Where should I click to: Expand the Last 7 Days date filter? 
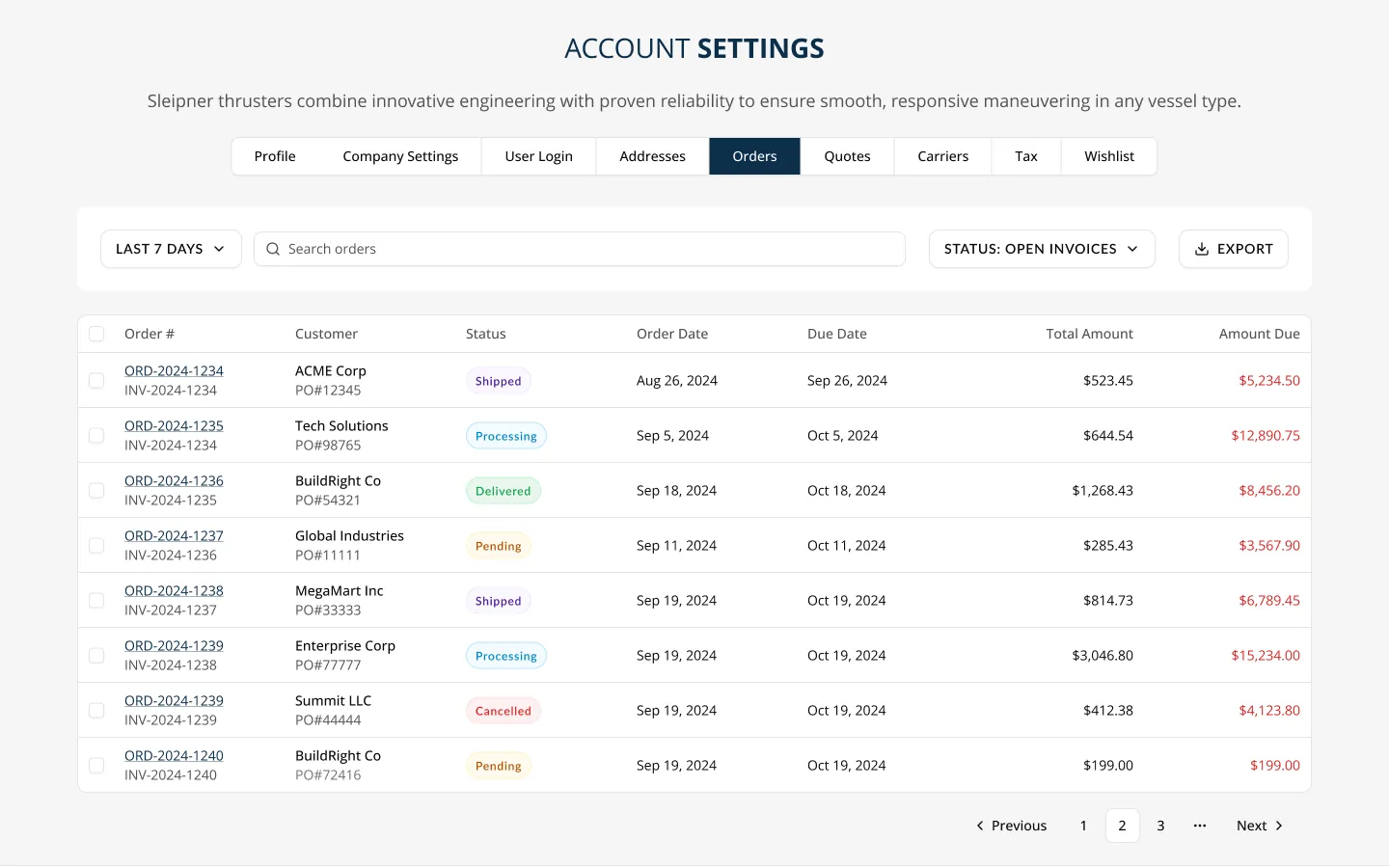point(171,249)
